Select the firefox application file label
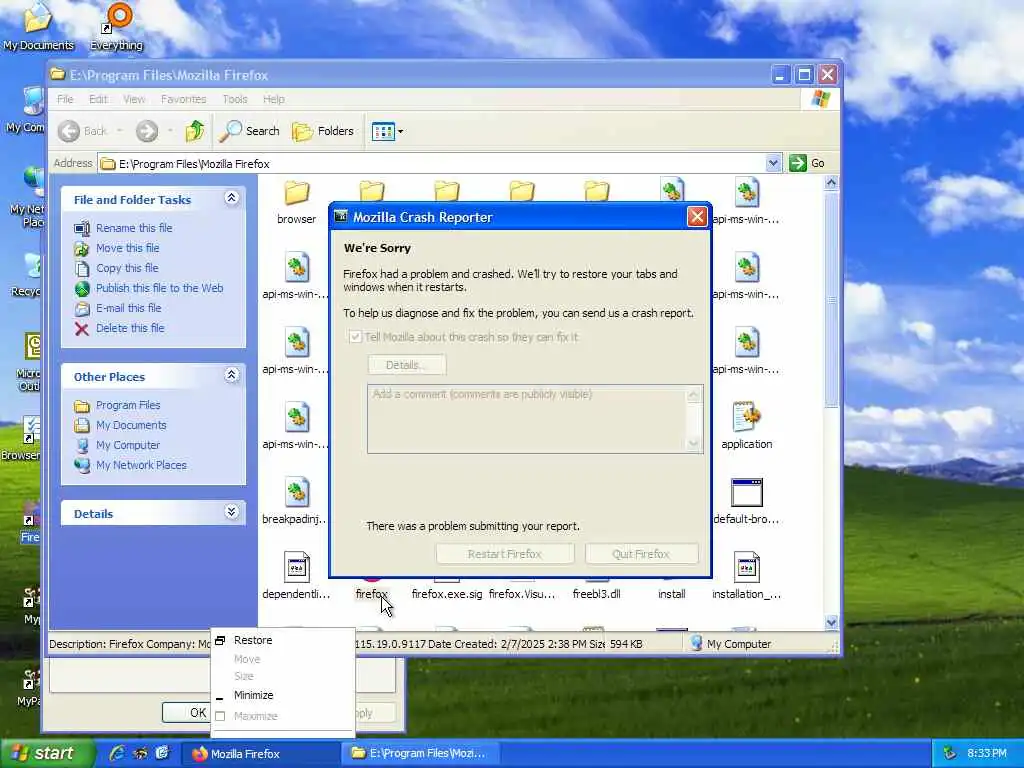The image size is (1024, 768). (372, 594)
